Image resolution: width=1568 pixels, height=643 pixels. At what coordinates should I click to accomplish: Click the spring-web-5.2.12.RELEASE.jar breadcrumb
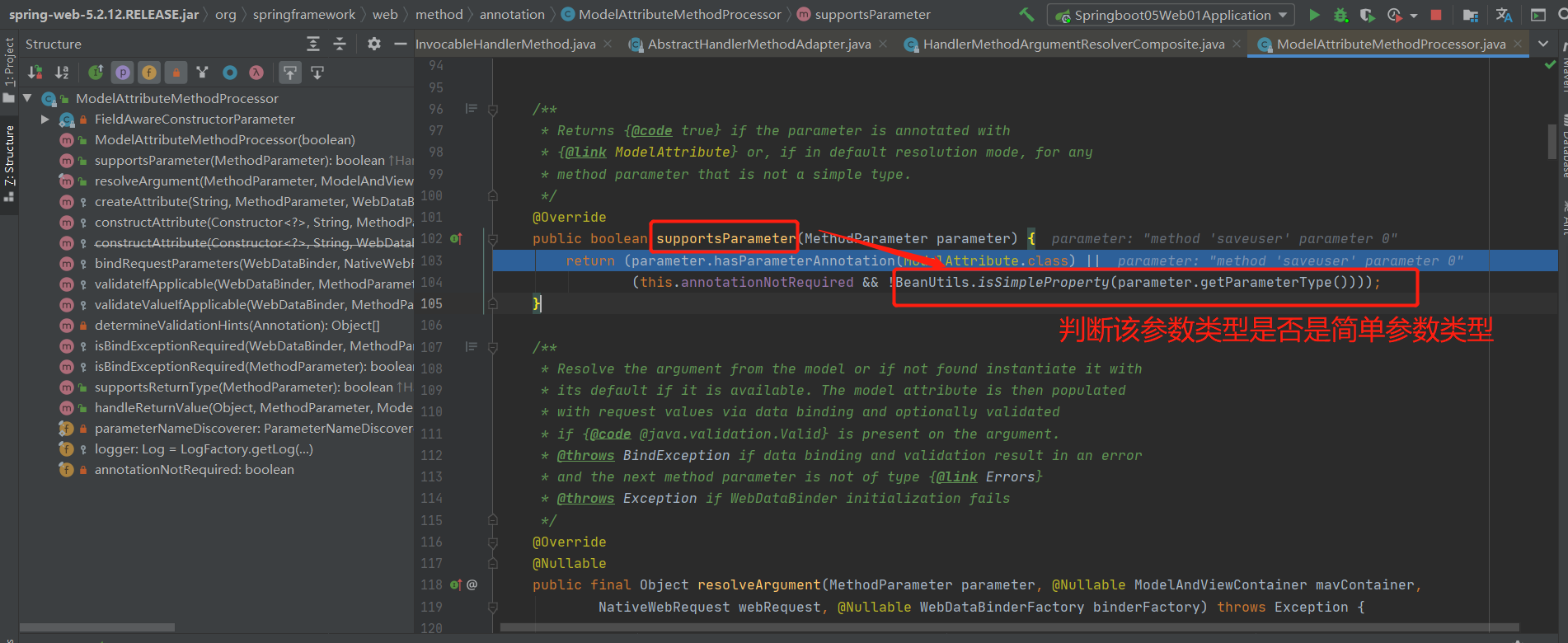(x=104, y=14)
